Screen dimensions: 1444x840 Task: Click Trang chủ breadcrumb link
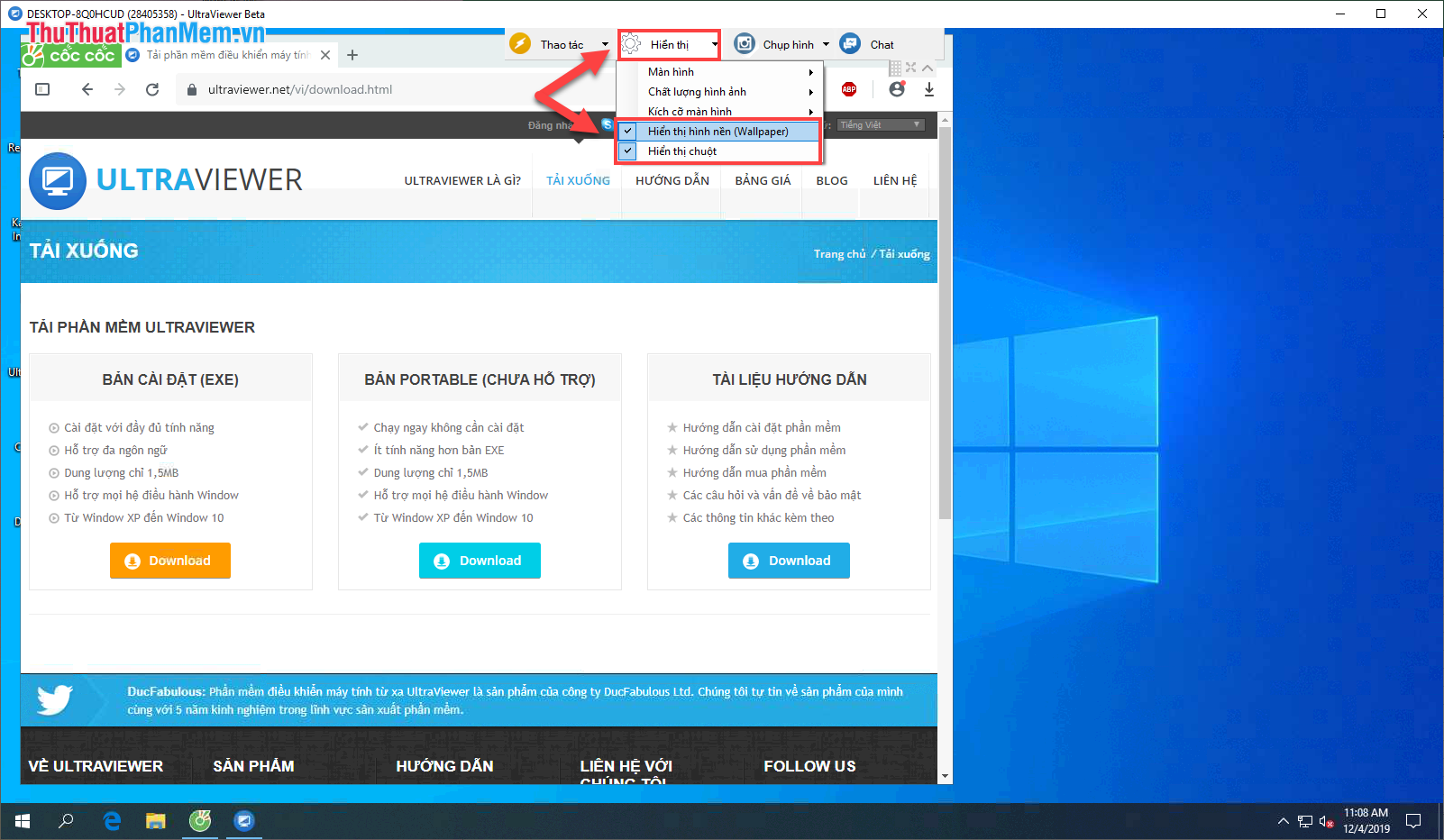click(x=839, y=254)
